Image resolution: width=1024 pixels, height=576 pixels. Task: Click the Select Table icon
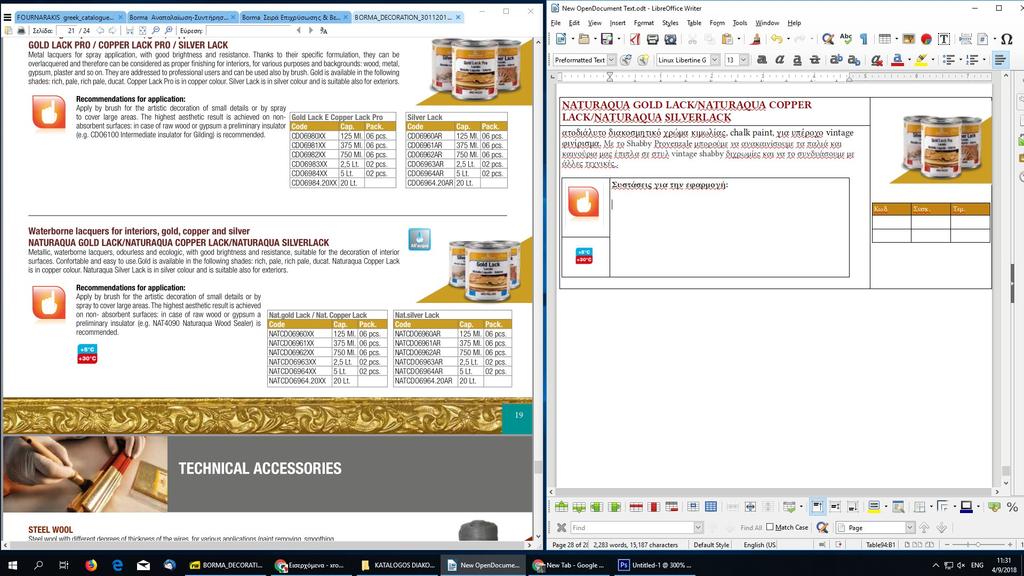click(711, 507)
